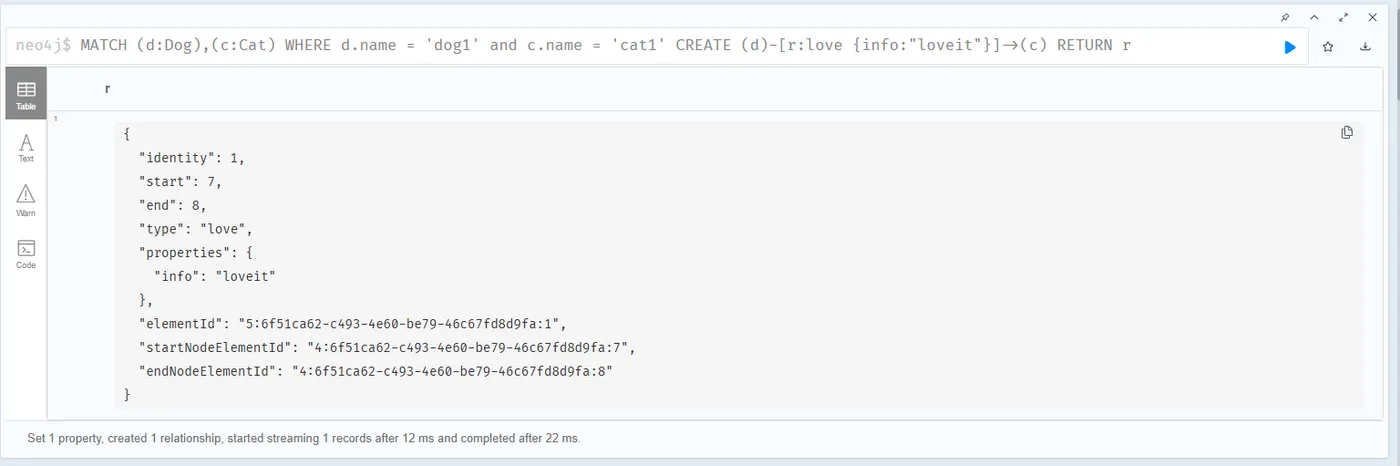The height and width of the screenshot is (466, 1400).
Task: Close the query result frame
Action: click(1371, 17)
